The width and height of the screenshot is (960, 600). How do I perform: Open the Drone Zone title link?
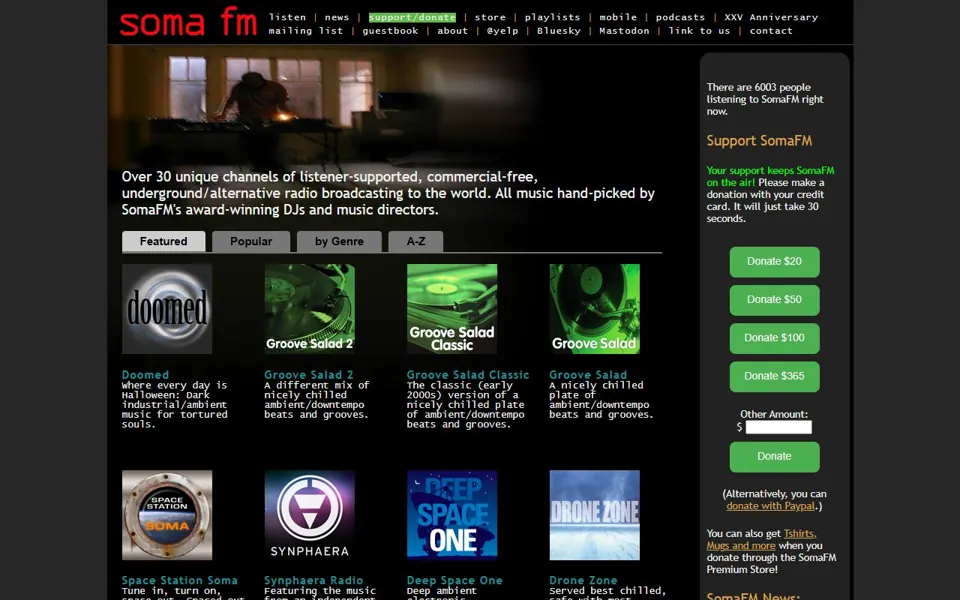(x=583, y=580)
